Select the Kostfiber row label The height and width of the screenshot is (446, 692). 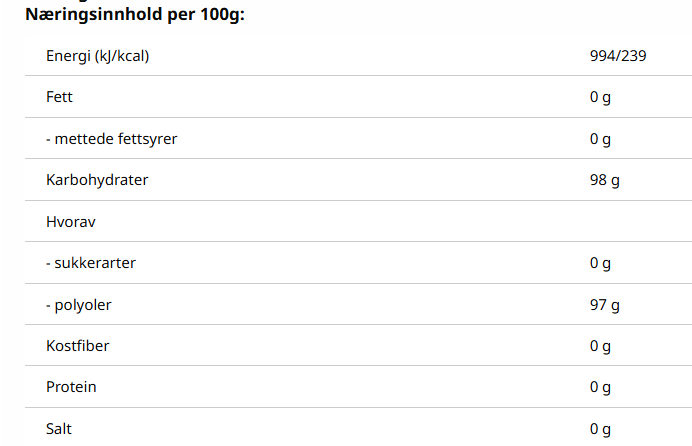click(x=78, y=346)
